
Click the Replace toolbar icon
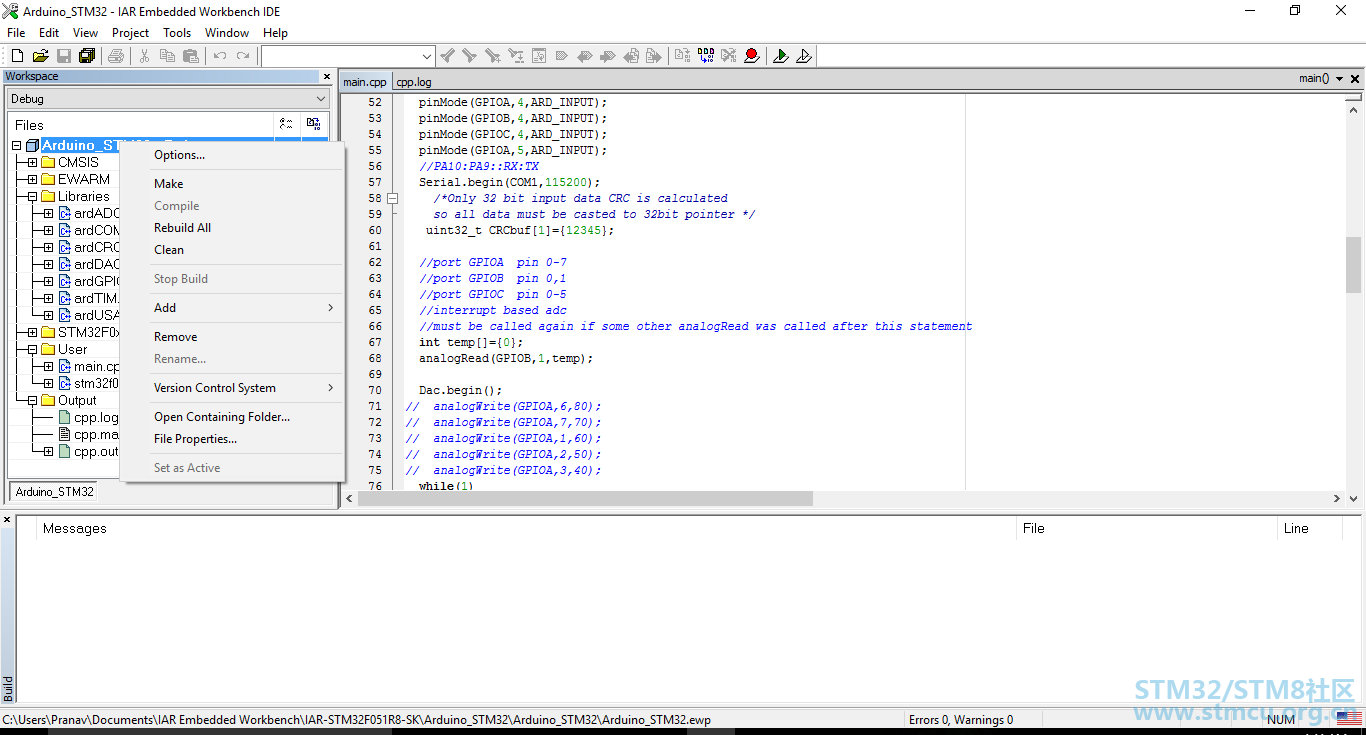click(x=516, y=56)
